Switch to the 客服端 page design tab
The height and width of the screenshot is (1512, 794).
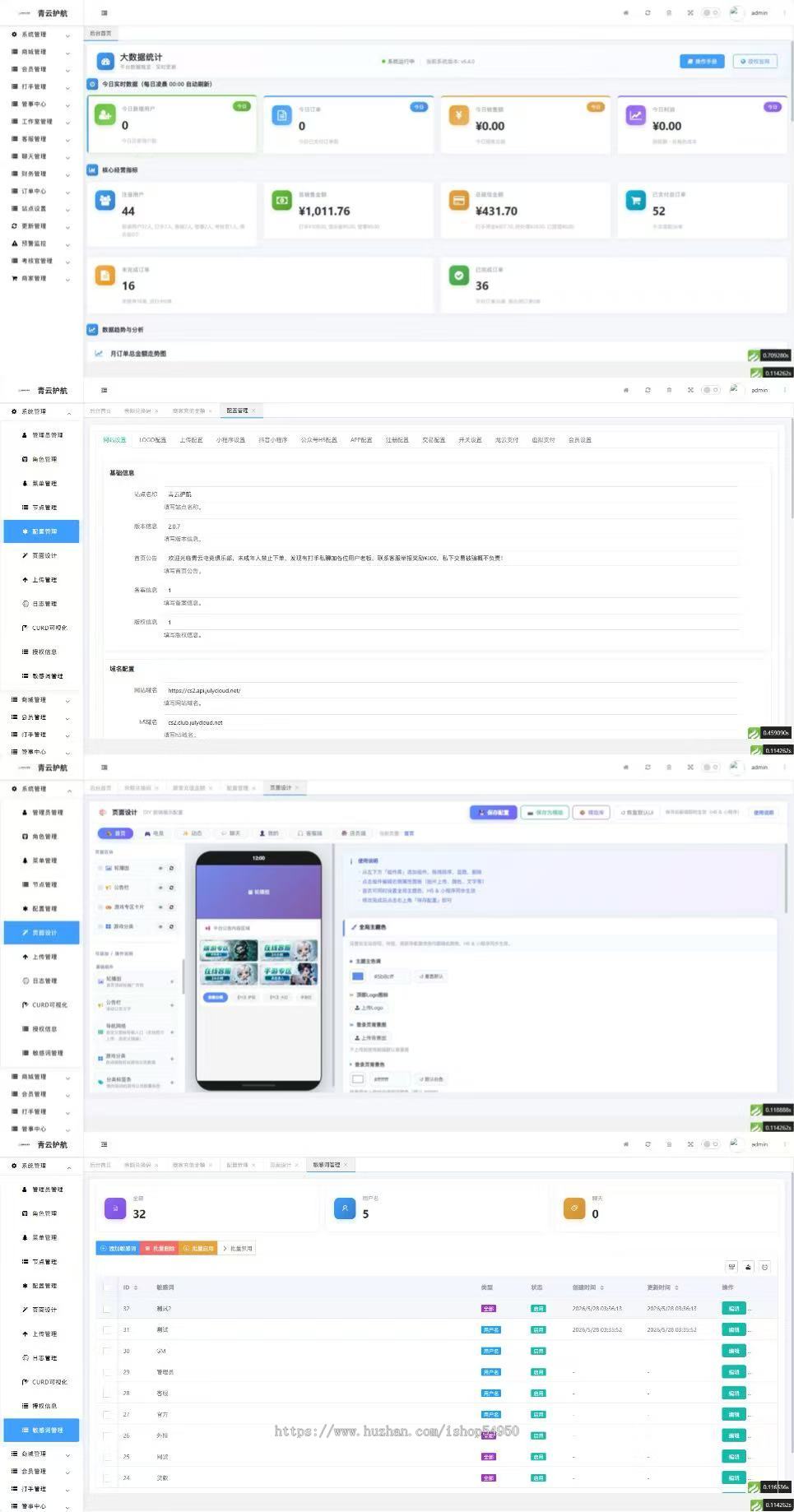(309, 833)
